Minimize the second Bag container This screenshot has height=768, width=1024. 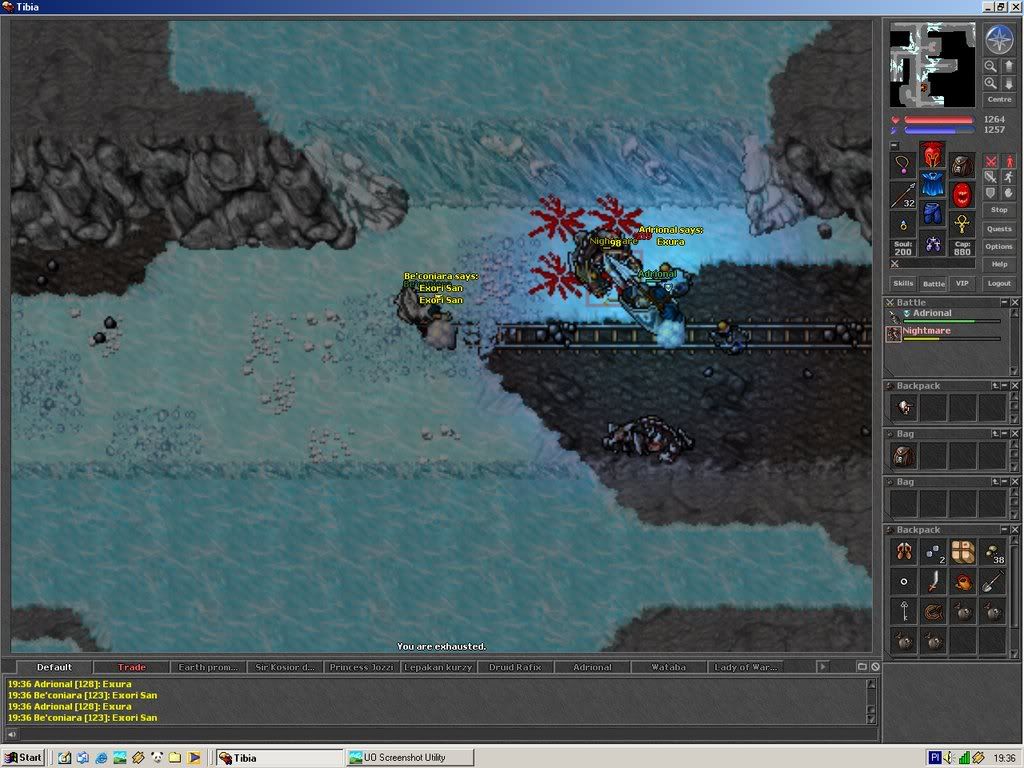(x=1004, y=482)
